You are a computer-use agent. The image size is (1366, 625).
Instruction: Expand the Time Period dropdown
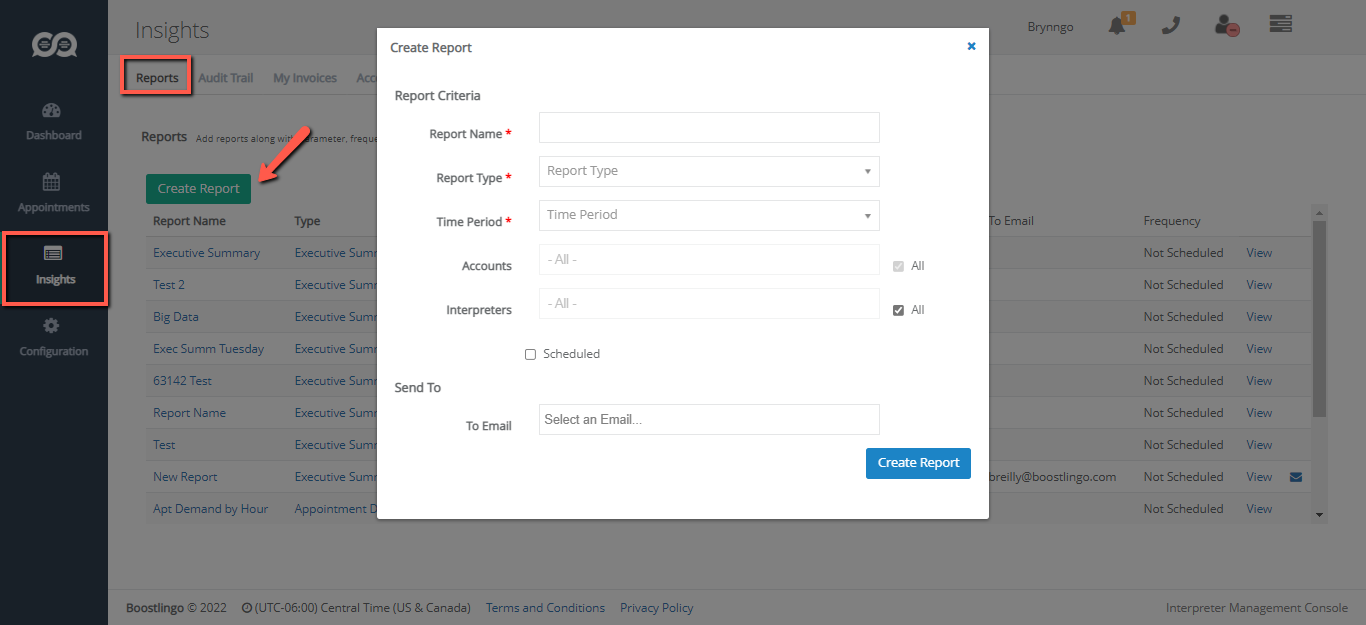tap(709, 215)
